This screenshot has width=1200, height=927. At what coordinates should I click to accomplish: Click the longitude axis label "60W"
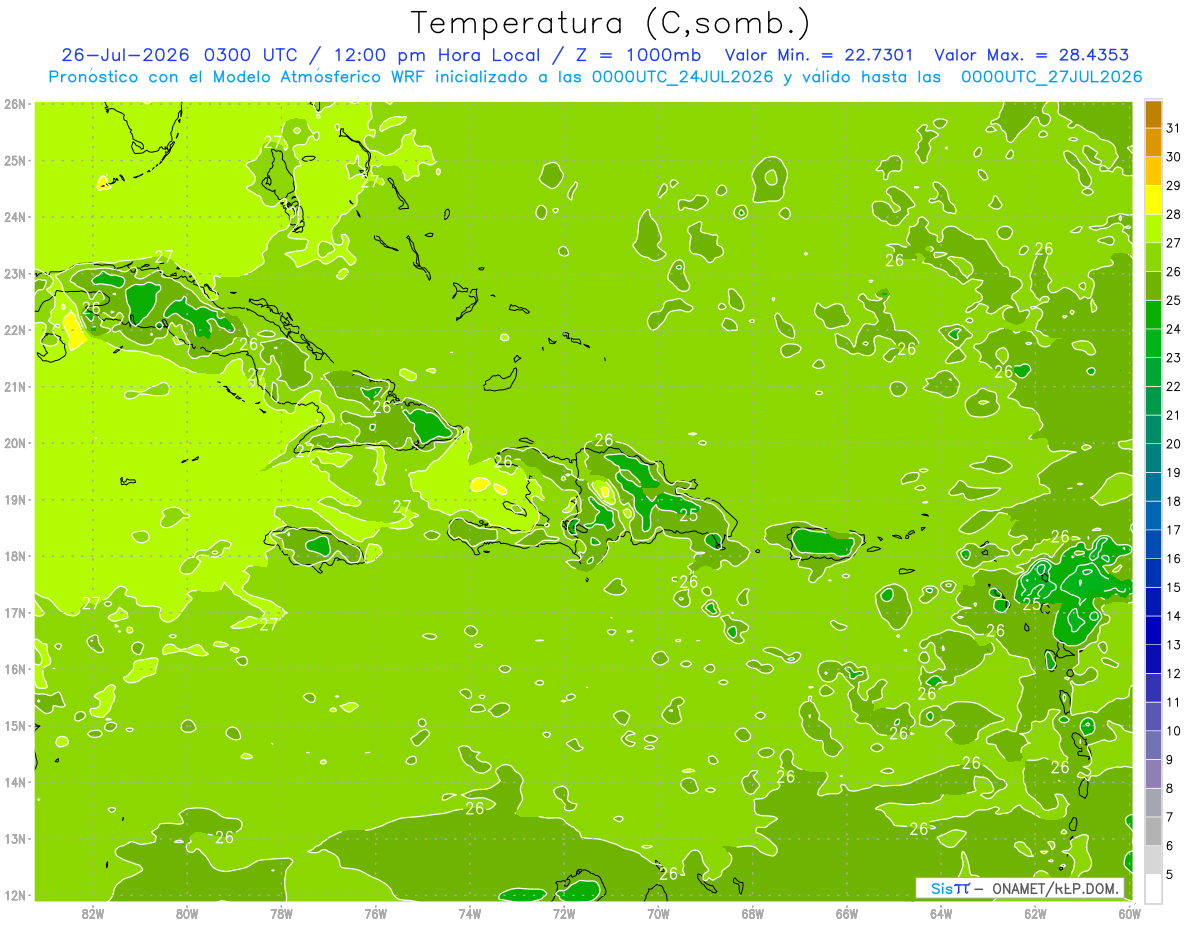coord(1129,913)
